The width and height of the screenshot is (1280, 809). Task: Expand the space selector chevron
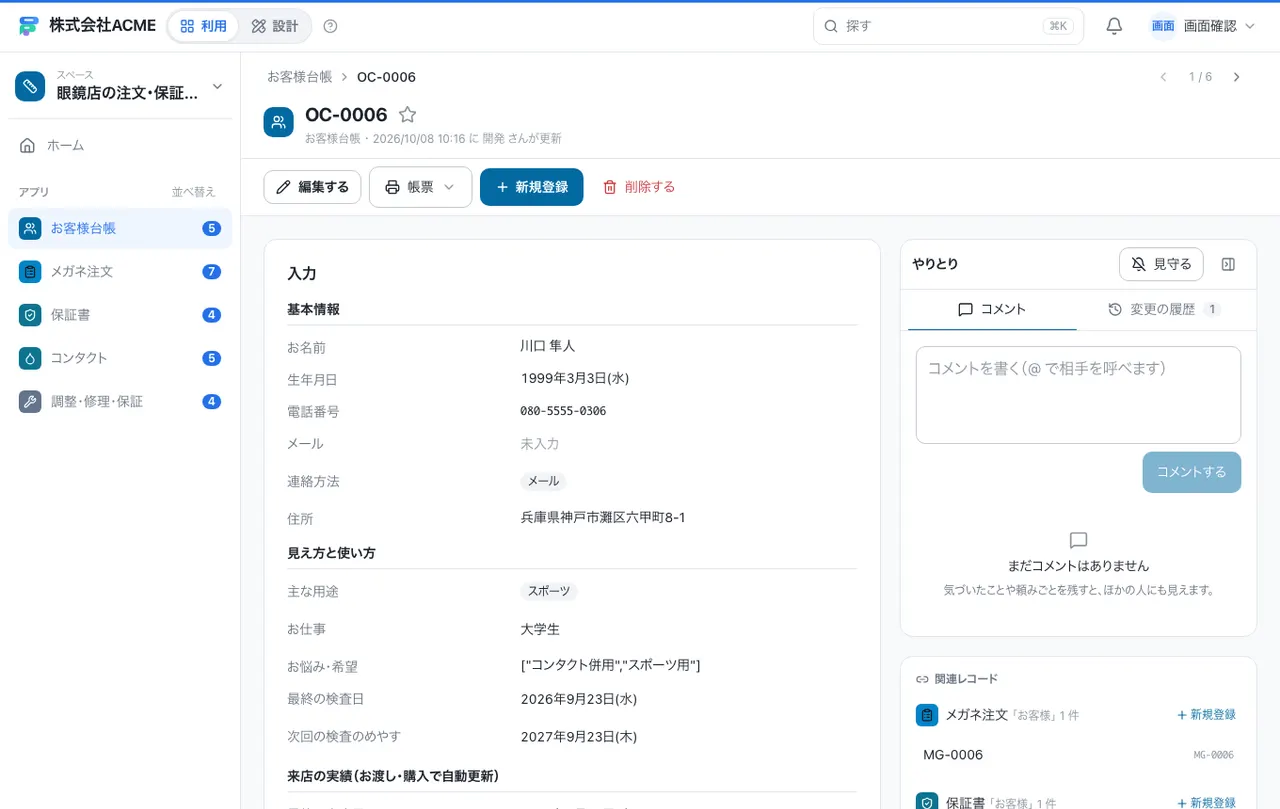[217, 86]
